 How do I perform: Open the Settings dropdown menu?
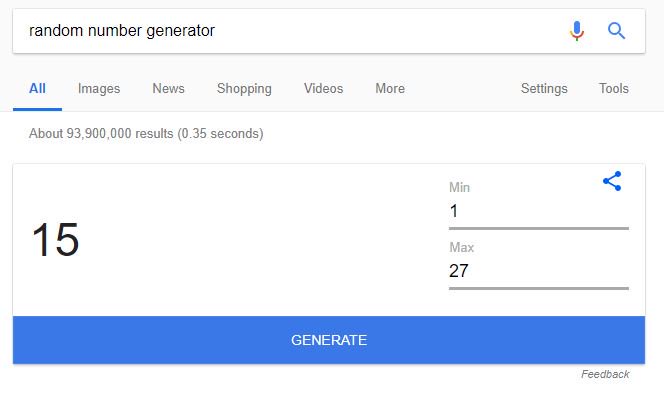click(544, 88)
